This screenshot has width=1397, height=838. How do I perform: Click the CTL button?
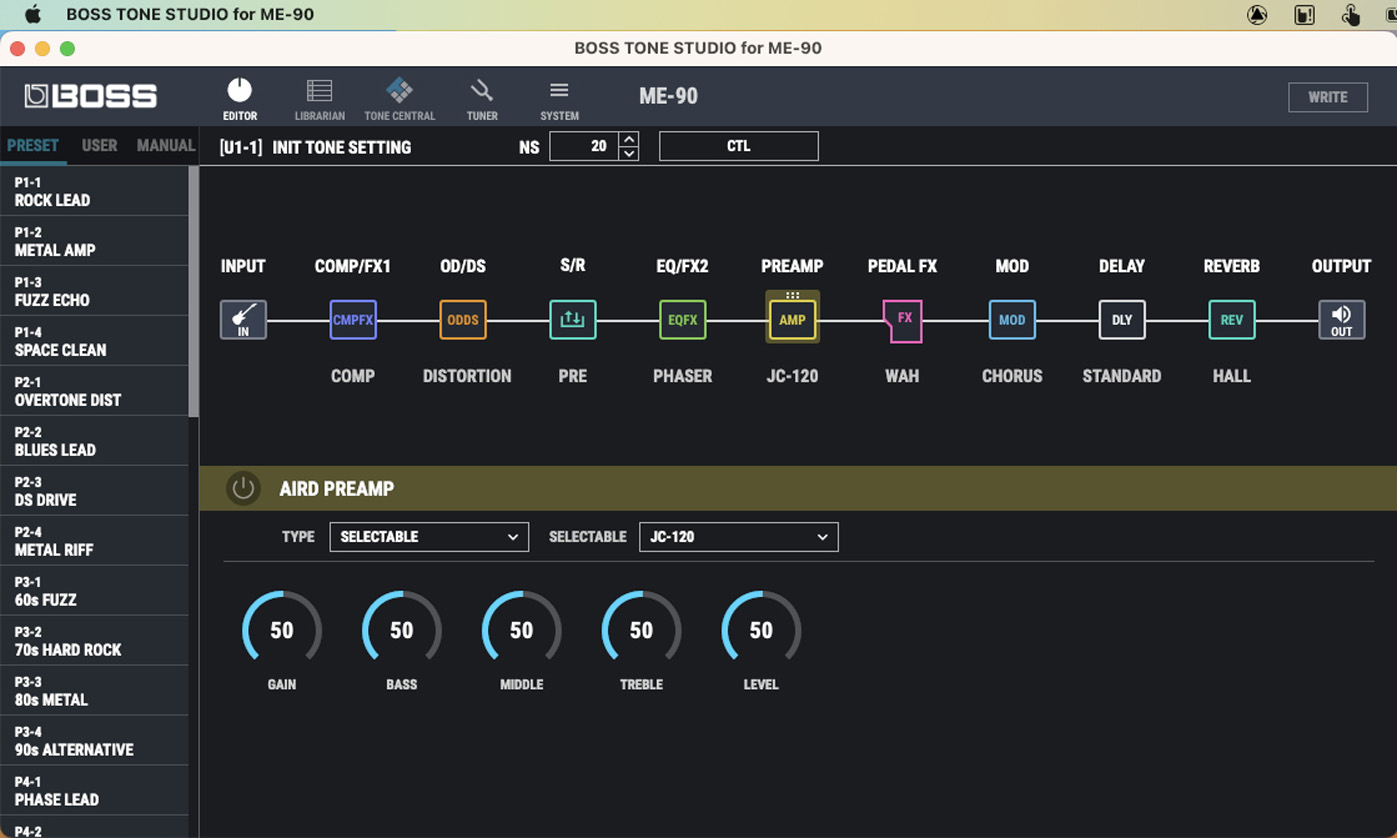[739, 146]
